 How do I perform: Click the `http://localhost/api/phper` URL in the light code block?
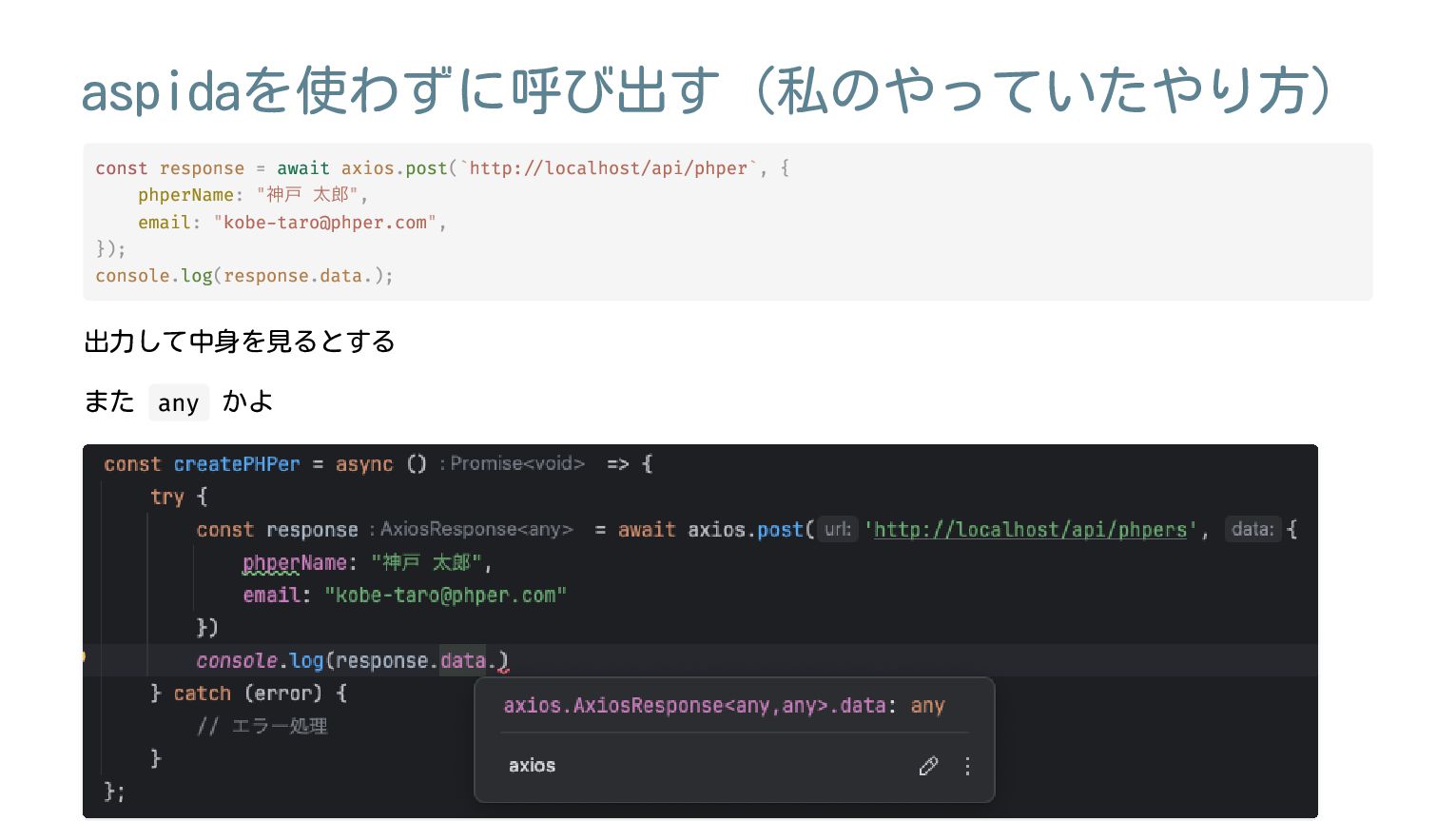click(609, 168)
